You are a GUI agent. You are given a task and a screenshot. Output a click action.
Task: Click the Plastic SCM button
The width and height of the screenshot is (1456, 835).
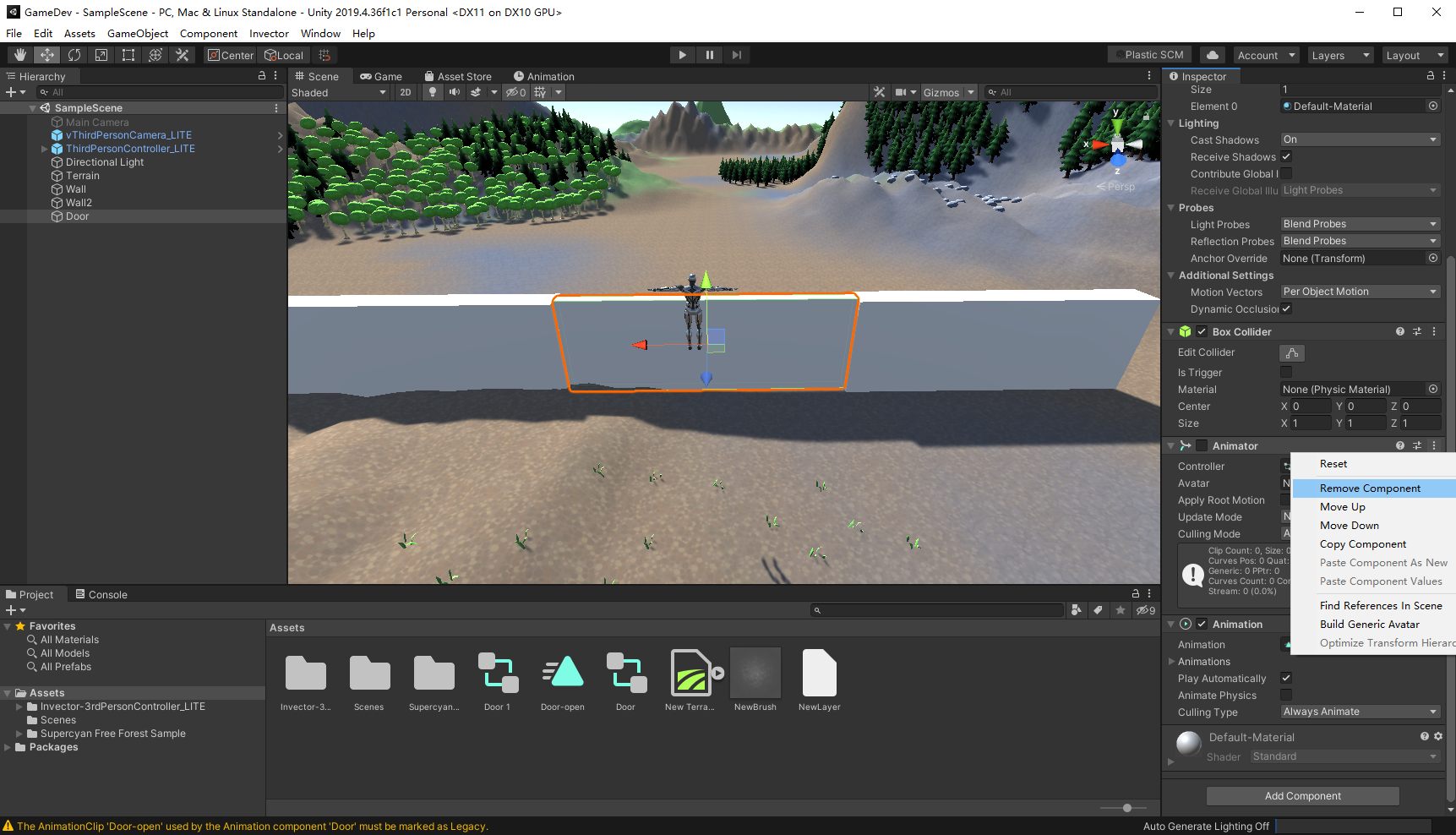(1149, 55)
